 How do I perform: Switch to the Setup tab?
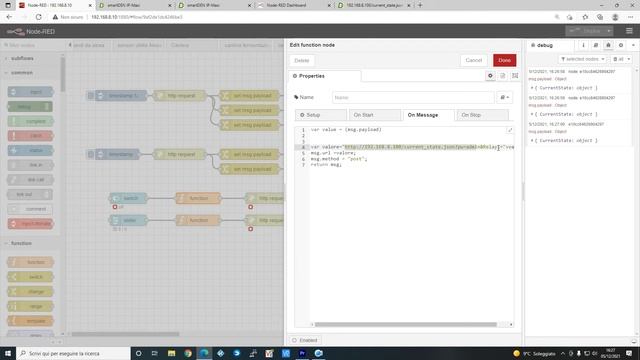(x=321, y=115)
